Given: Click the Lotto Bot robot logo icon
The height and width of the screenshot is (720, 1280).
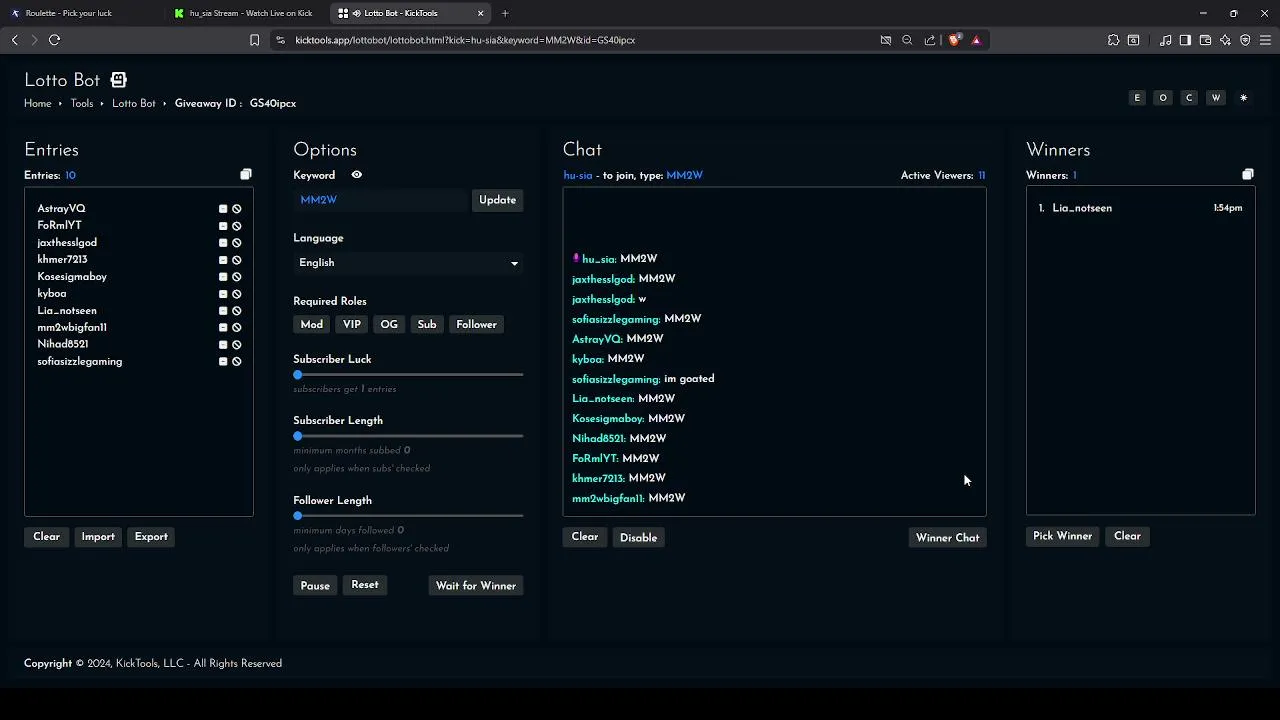Looking at the screenshot, I should point(118,80).
